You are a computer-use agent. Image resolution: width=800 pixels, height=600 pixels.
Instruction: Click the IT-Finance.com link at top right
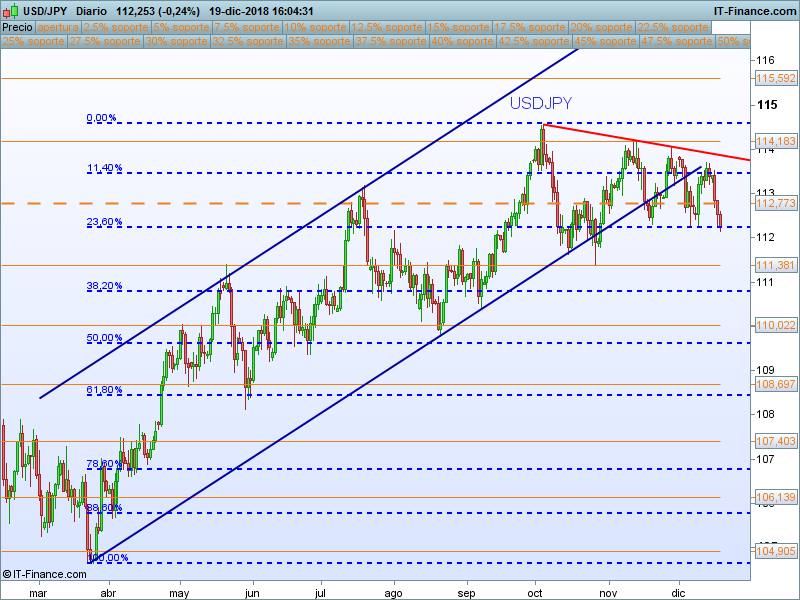(x=755, y=11)
